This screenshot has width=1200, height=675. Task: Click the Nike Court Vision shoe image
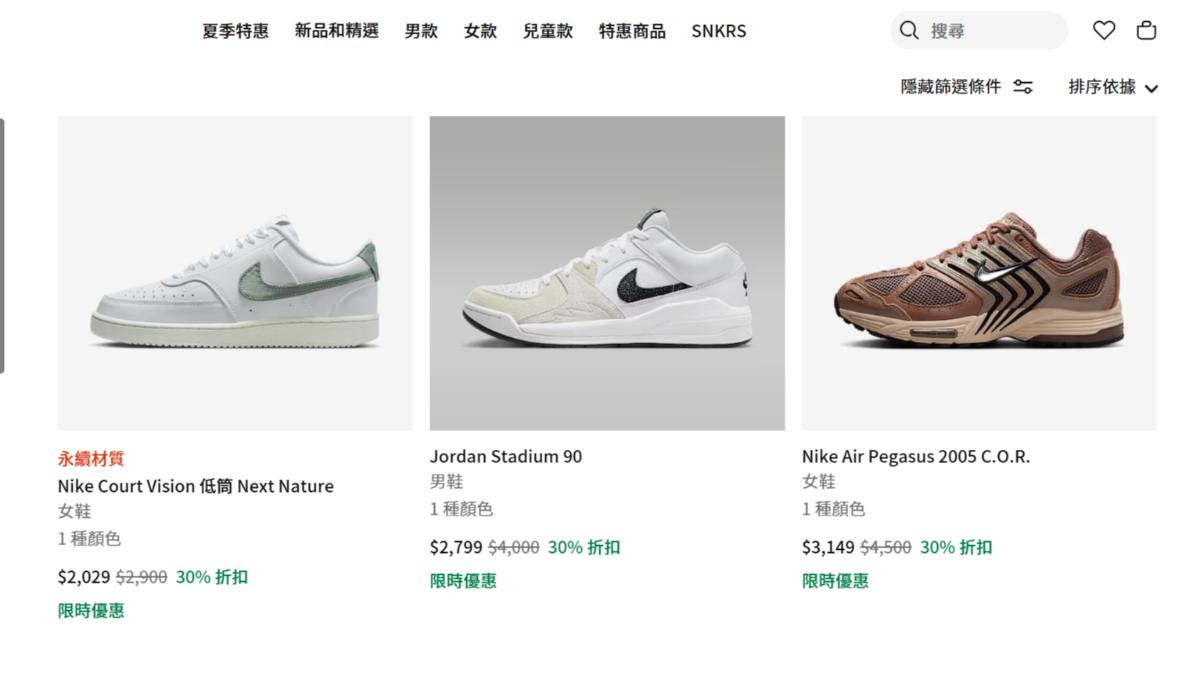pos(235,272)
